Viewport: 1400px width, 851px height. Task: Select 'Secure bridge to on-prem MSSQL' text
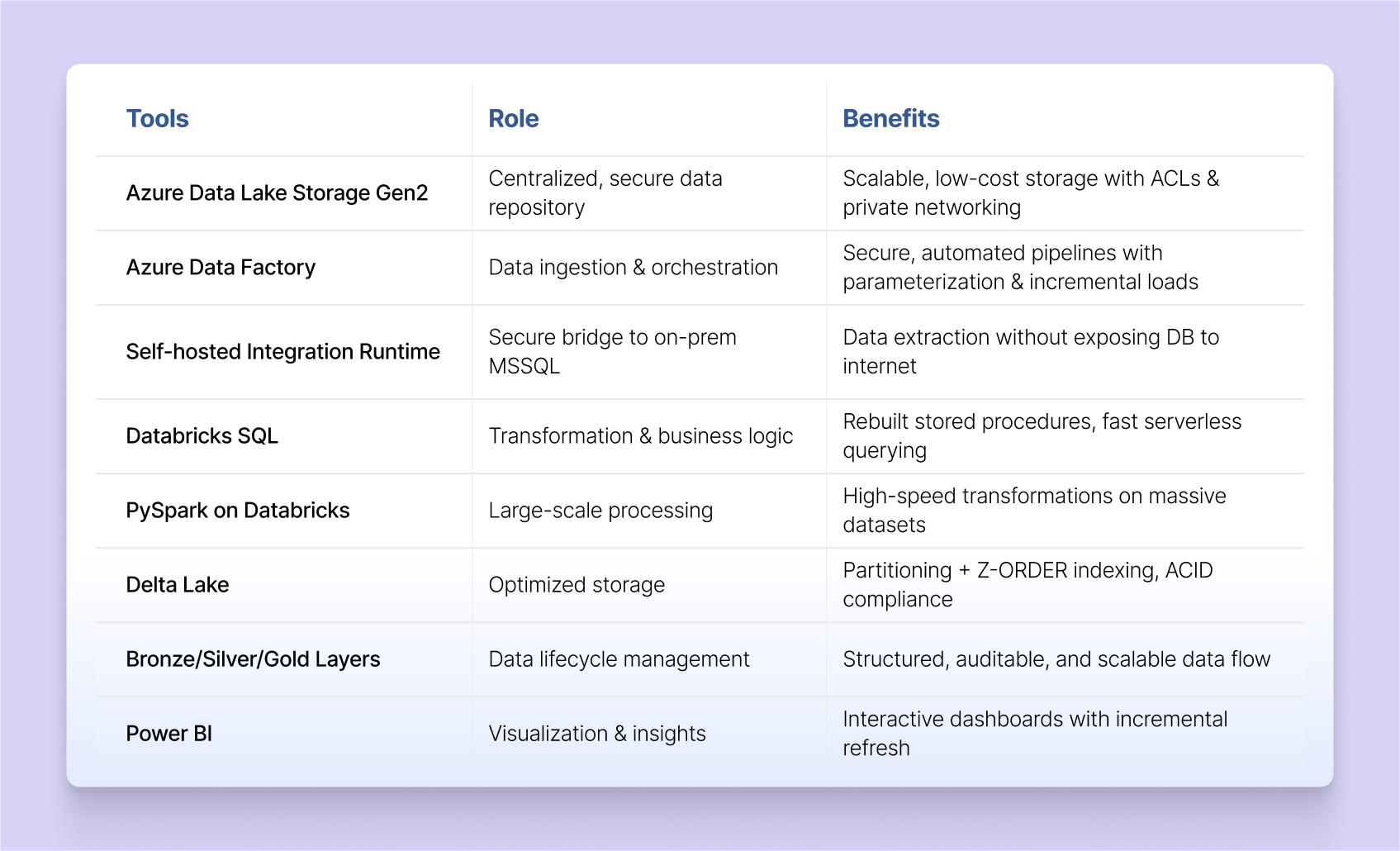pos(612,352)
